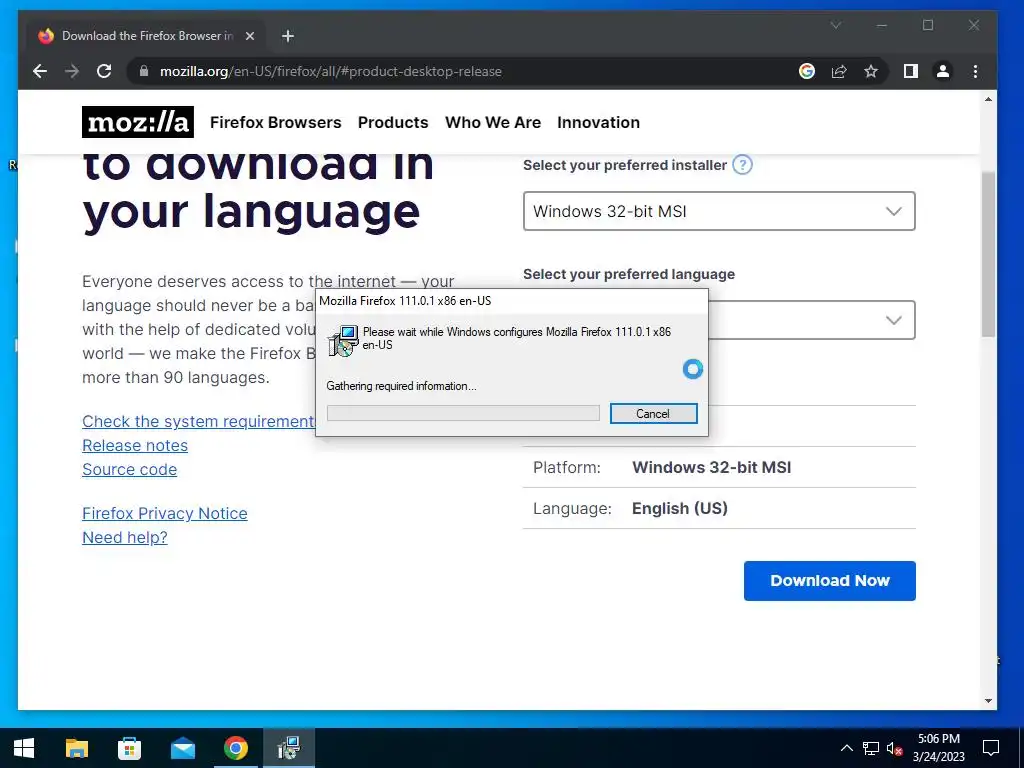Reload the current page
This screenshot has height=768, width=1024.
coord(104,71)
